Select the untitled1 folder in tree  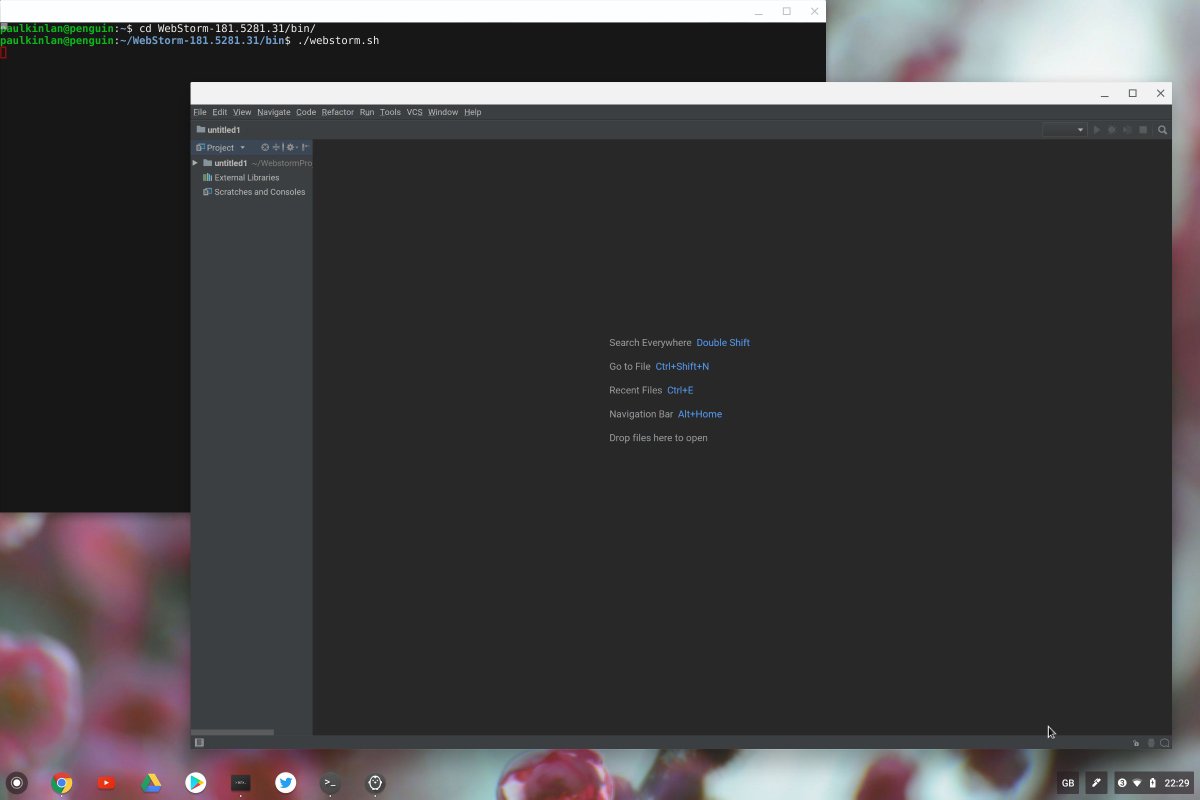click(225, 163)
